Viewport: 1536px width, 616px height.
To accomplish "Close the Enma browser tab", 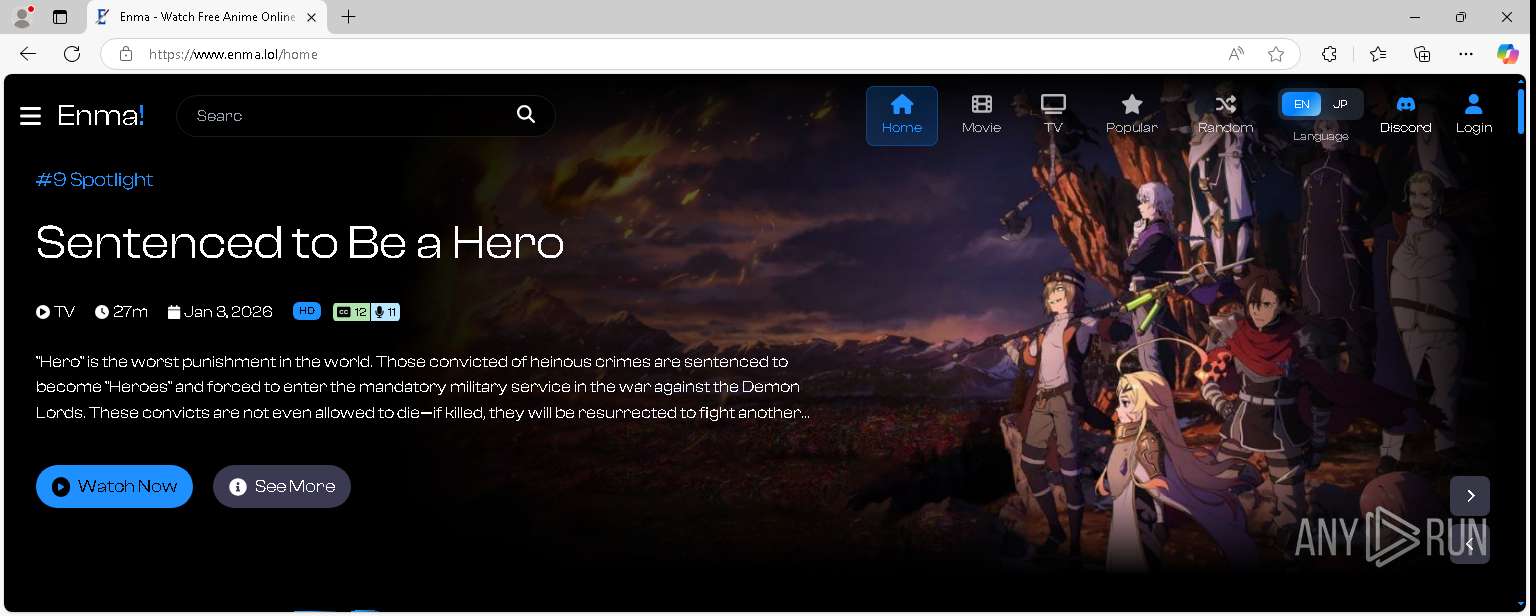I will point(311,17).
